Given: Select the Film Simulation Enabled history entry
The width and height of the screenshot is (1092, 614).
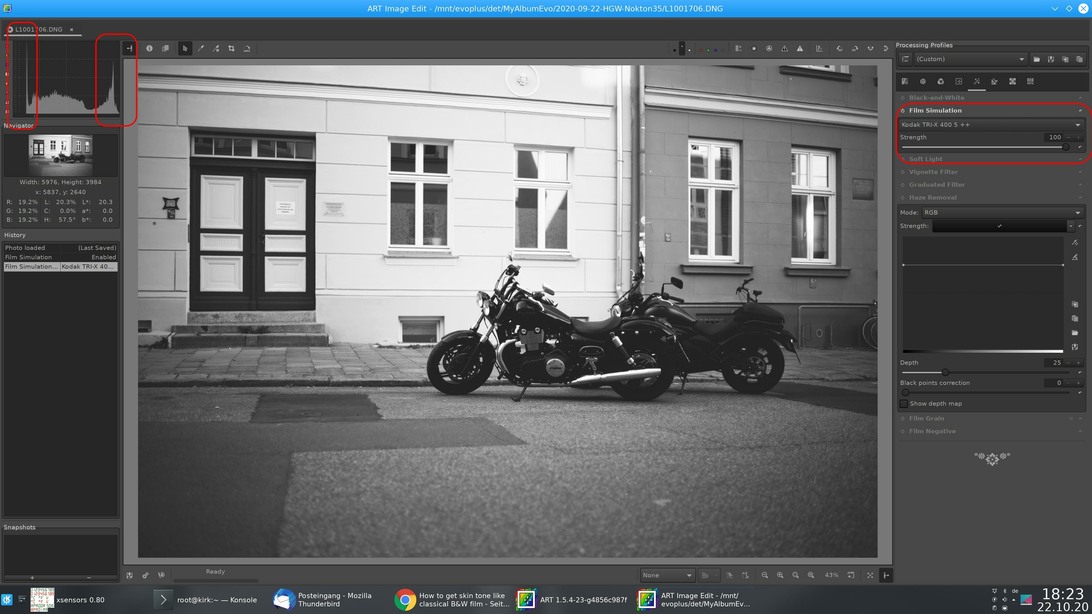Looking at the screenshot, I should point(60,257).
